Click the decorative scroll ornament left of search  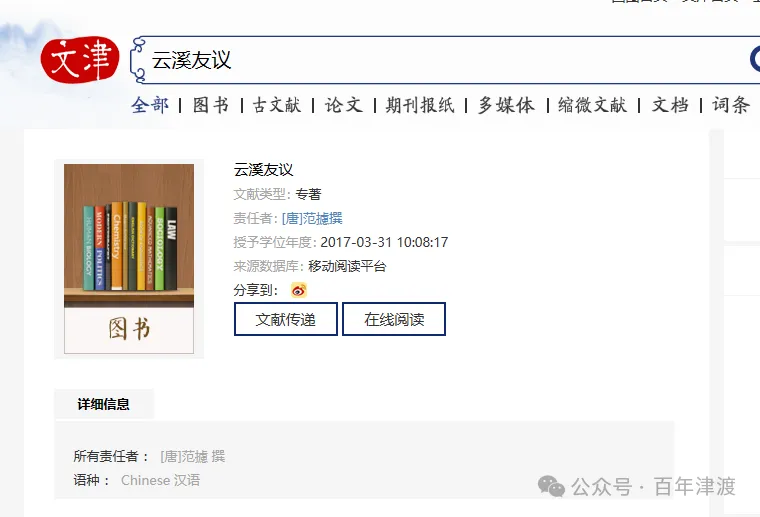138,60
